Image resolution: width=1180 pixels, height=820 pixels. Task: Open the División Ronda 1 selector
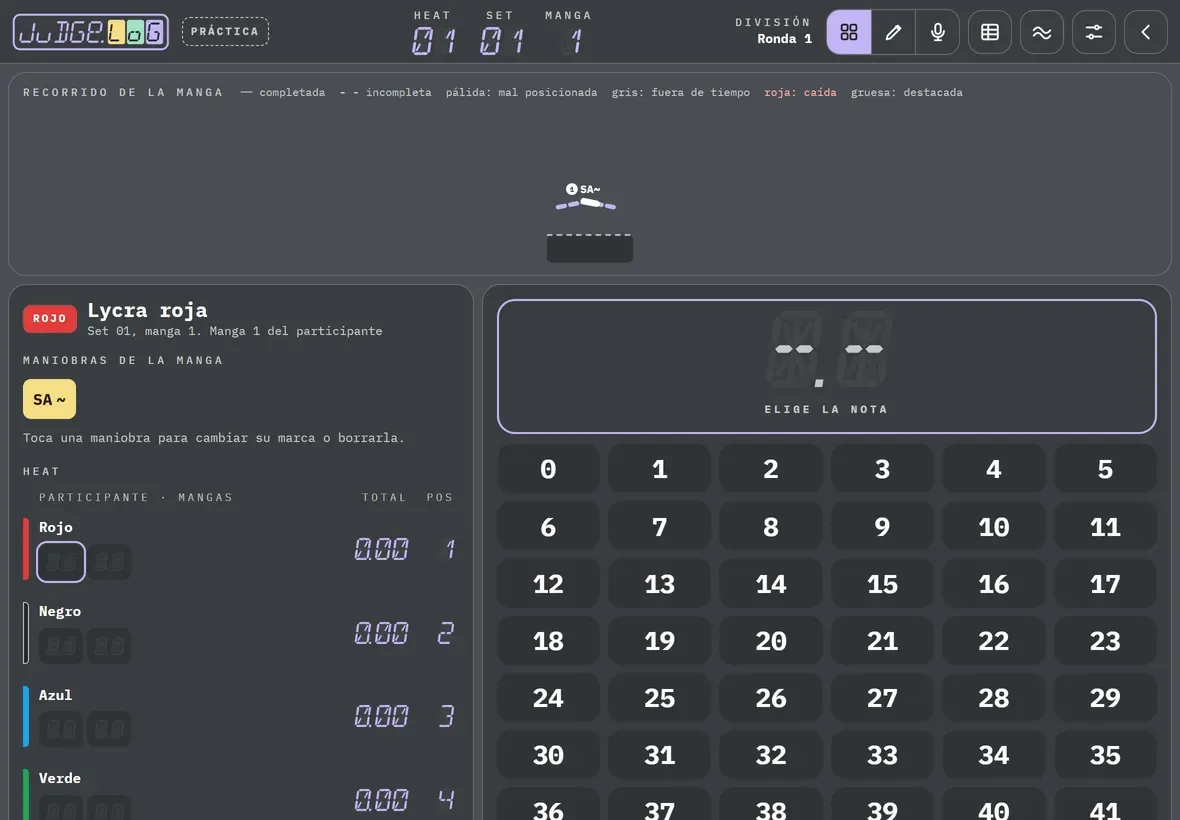click(774, 31)
